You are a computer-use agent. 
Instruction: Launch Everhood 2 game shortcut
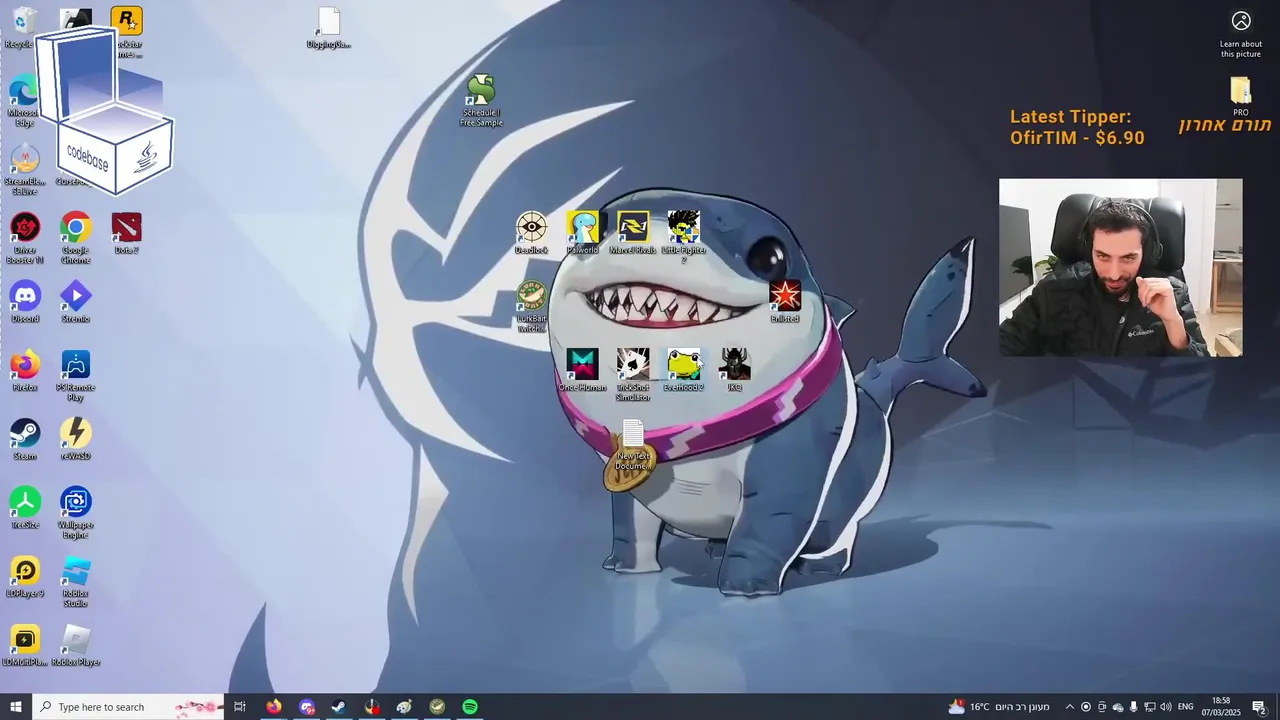(684, 370)
